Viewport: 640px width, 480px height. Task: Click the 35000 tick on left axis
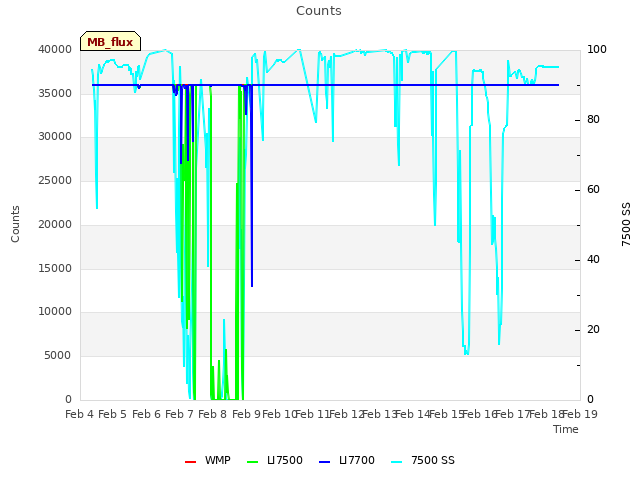(x=55, y=93)
